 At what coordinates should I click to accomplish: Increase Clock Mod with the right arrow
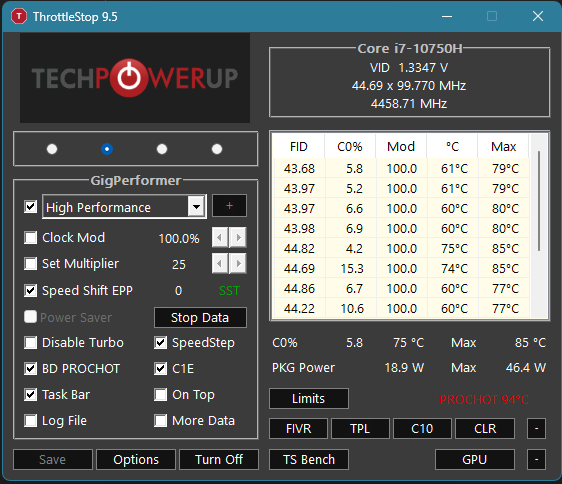[x=238, y=237]
